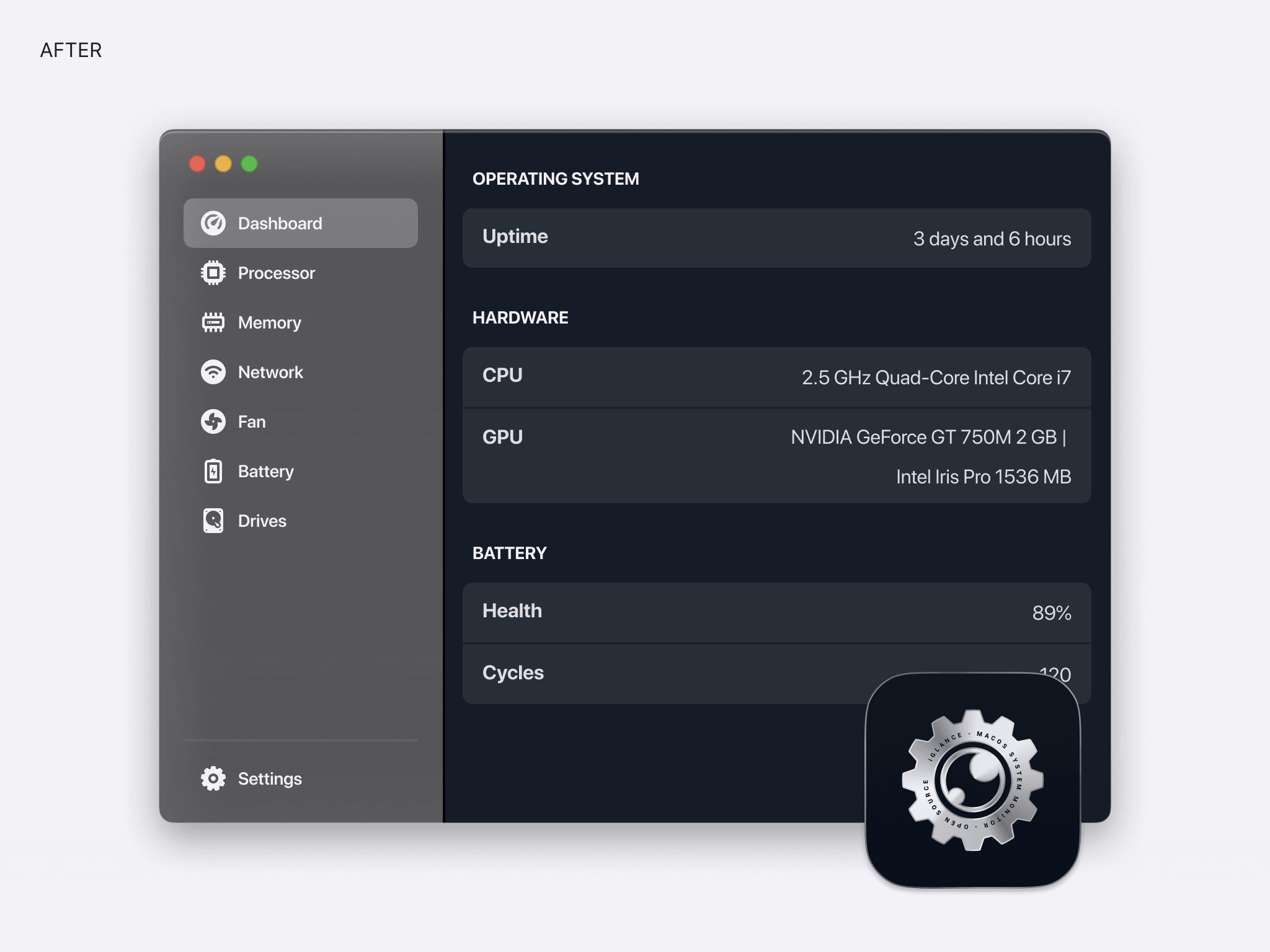Click the Uptime row

coord(776,238)
